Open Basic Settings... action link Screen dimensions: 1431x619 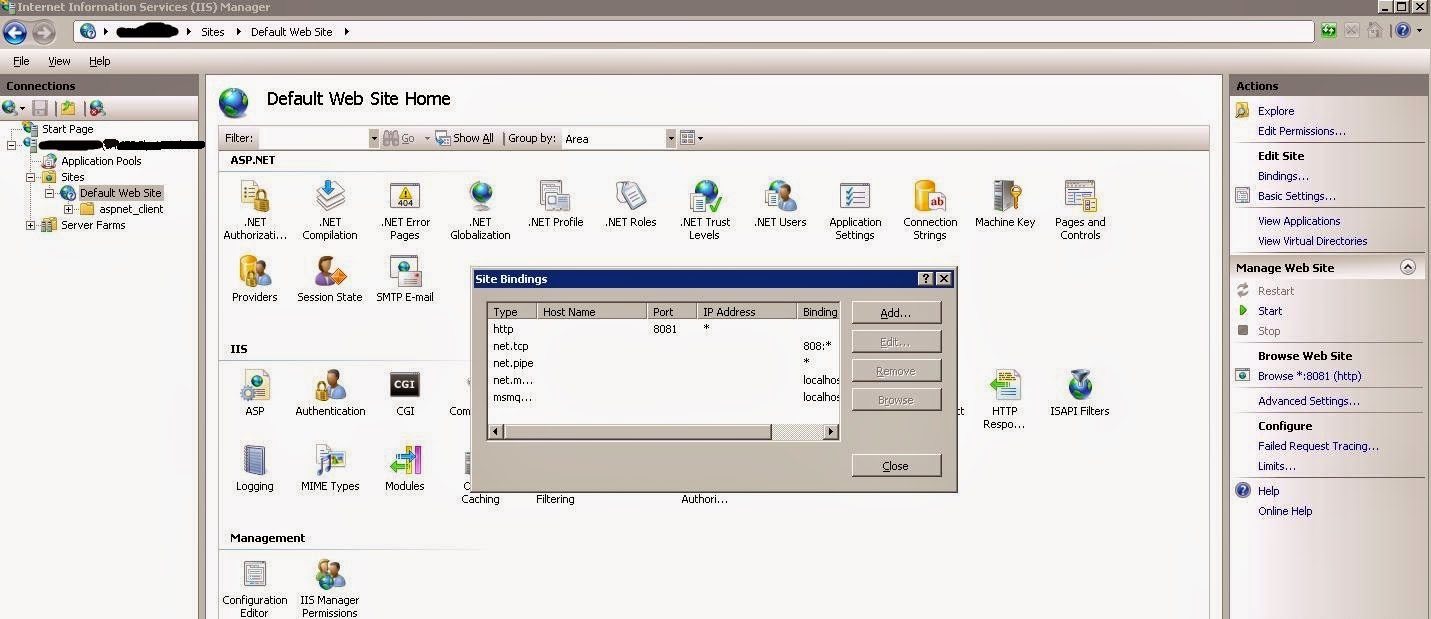click(x=1297, y=196)
